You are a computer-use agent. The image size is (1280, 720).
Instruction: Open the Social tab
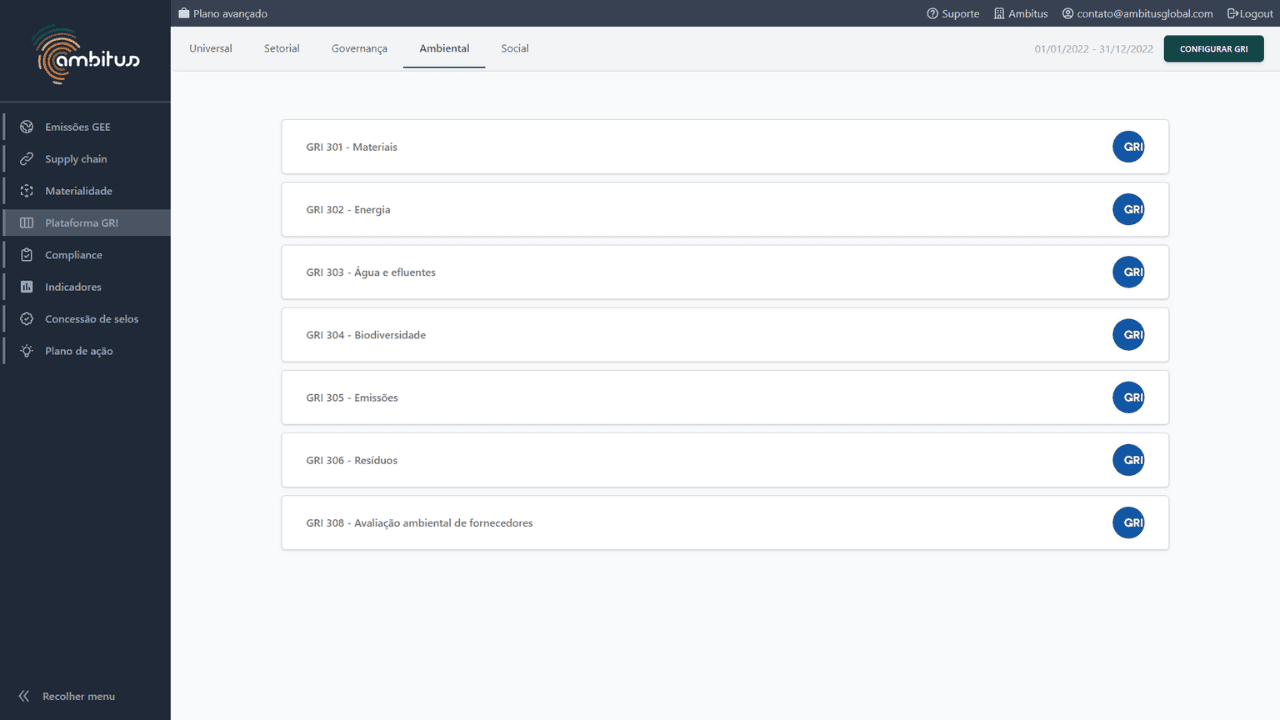pyautogui.click(x=515, y=49)
